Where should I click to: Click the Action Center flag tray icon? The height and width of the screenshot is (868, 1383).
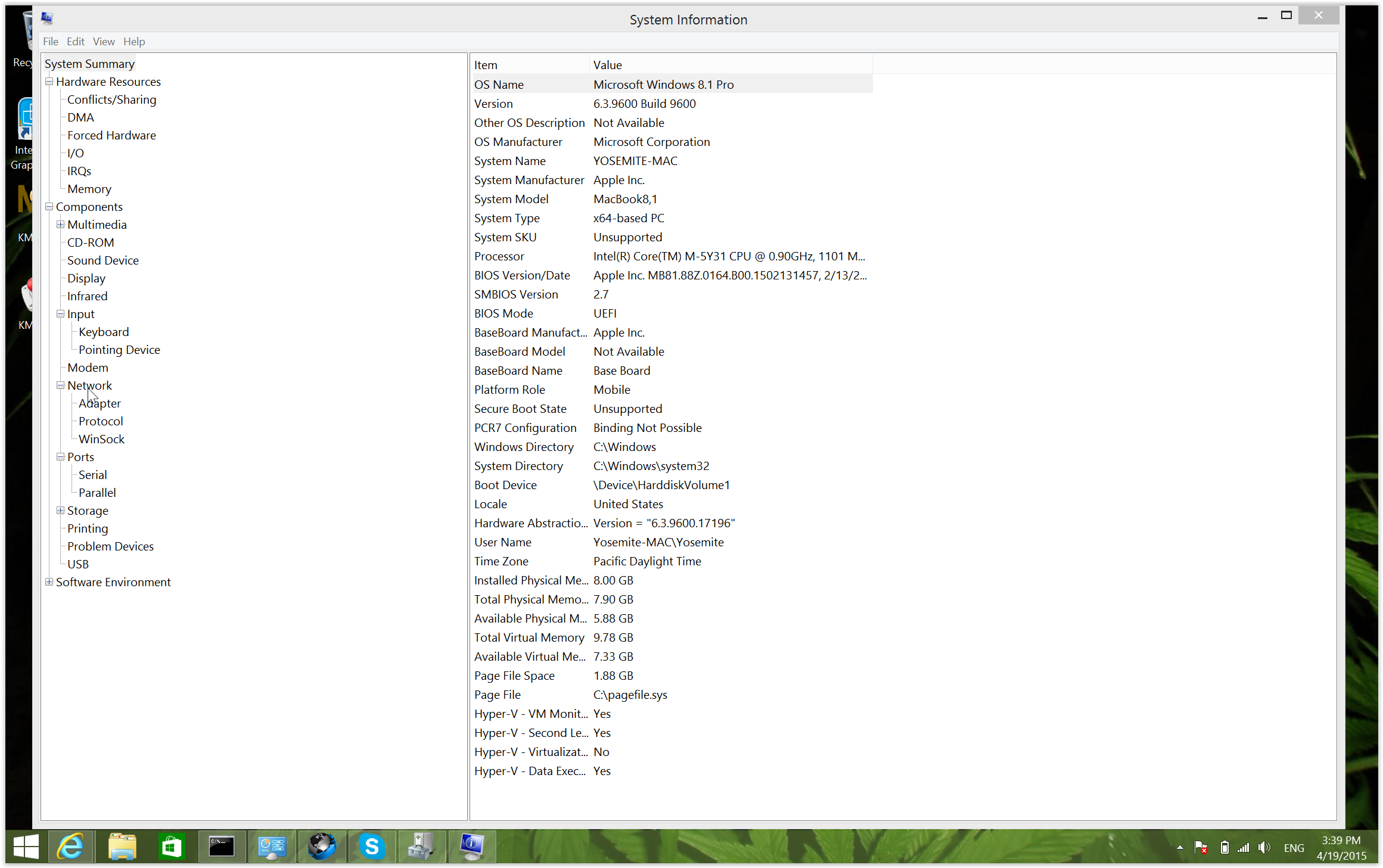[x=1201, y=847]
